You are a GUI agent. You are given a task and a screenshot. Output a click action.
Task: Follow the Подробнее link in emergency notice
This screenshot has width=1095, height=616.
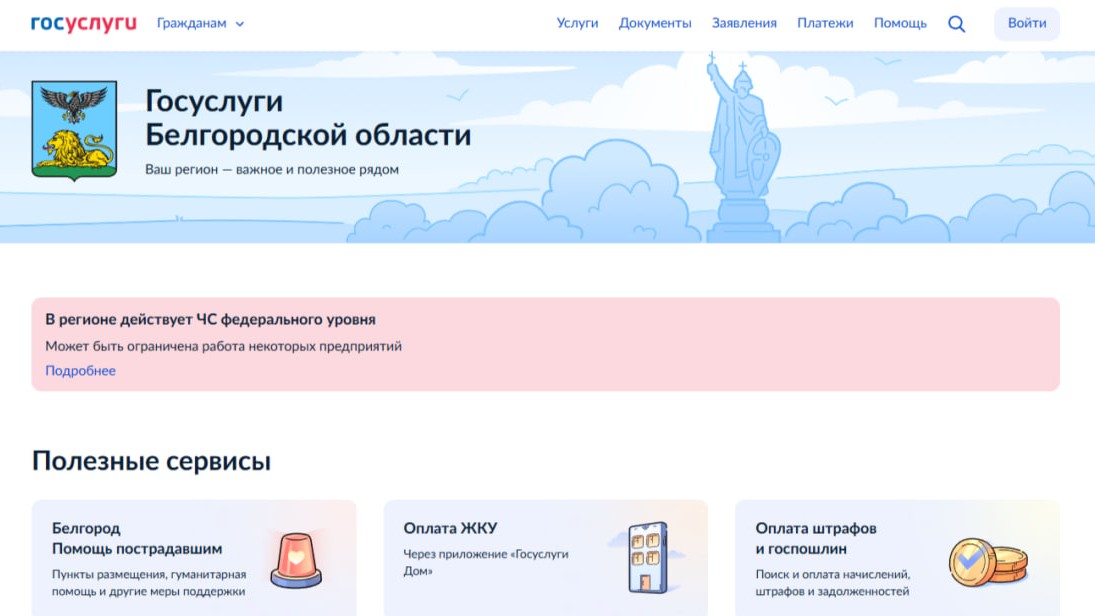[80, 371]
